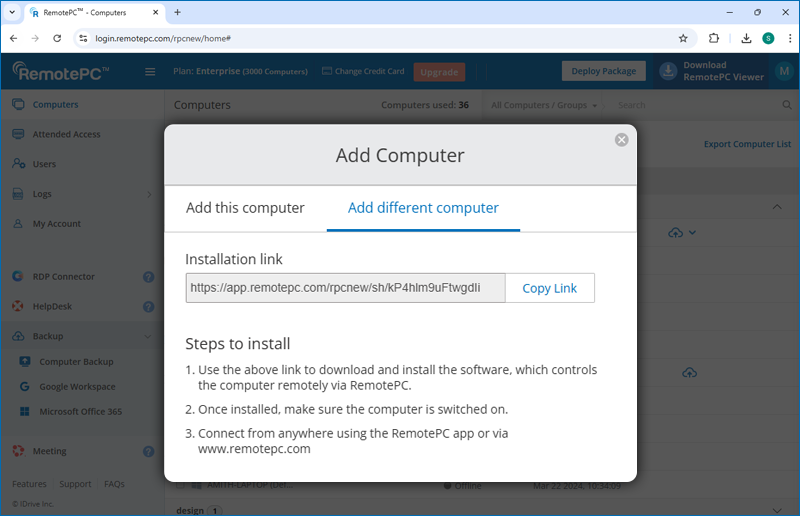Click the search magnifier icon
This screenshot has height=516, width=800.
(787, 105)
